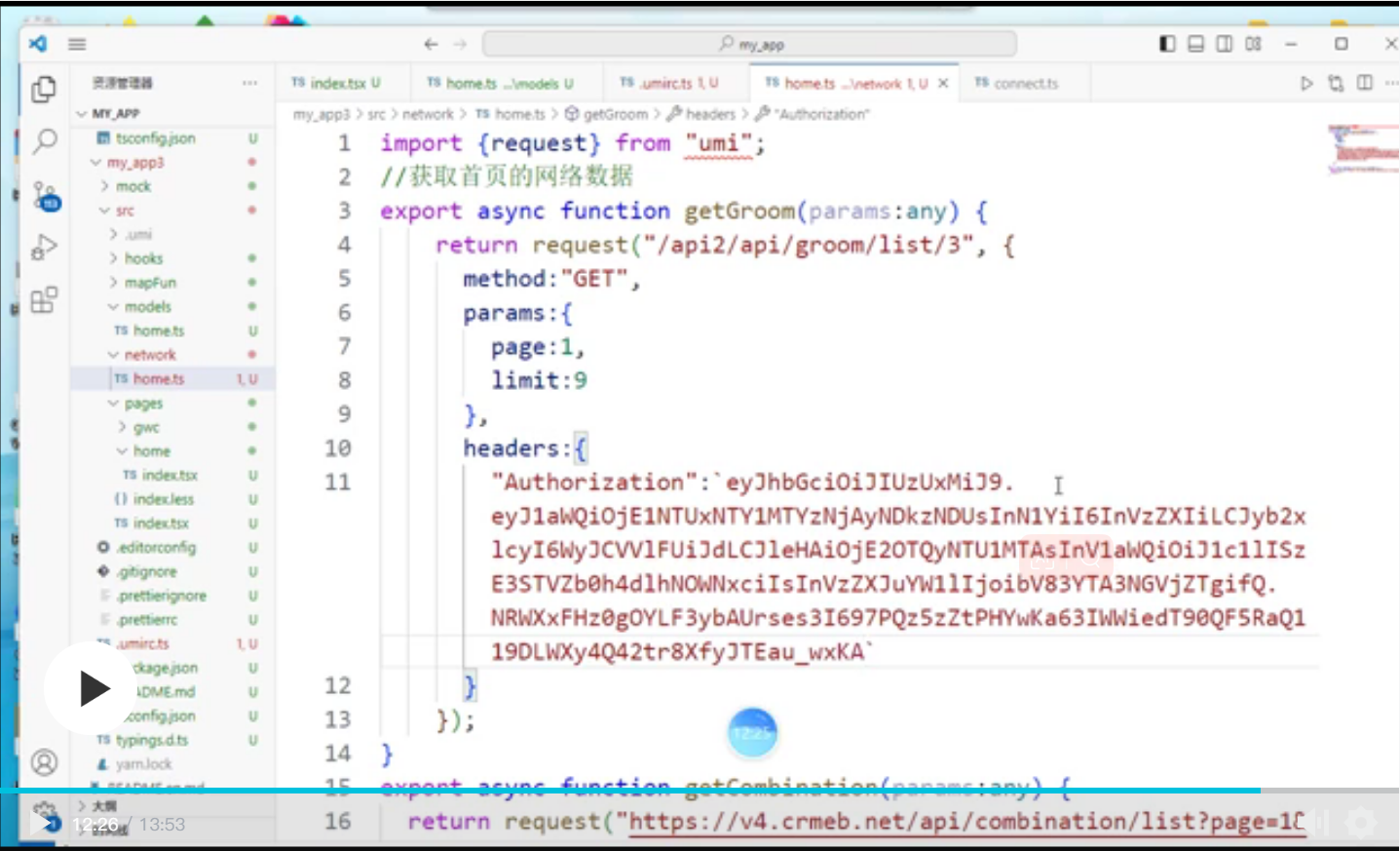Close the home.ts network tab

(943, 84)
